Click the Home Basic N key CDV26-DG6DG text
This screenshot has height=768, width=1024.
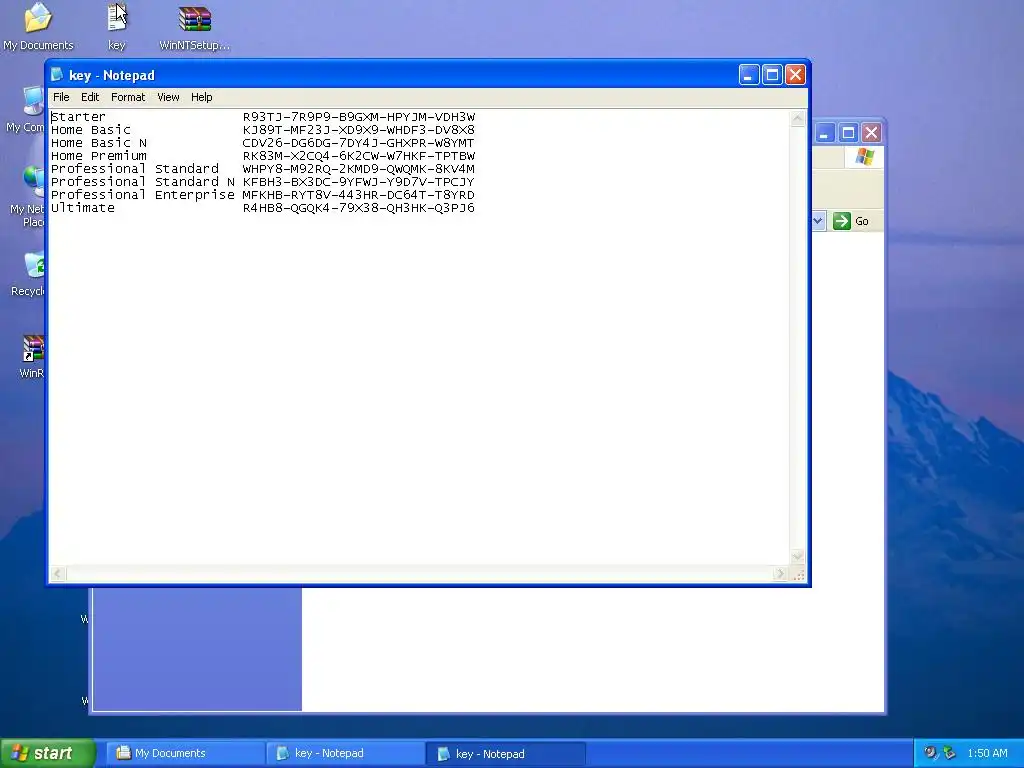tap(359, 143)
